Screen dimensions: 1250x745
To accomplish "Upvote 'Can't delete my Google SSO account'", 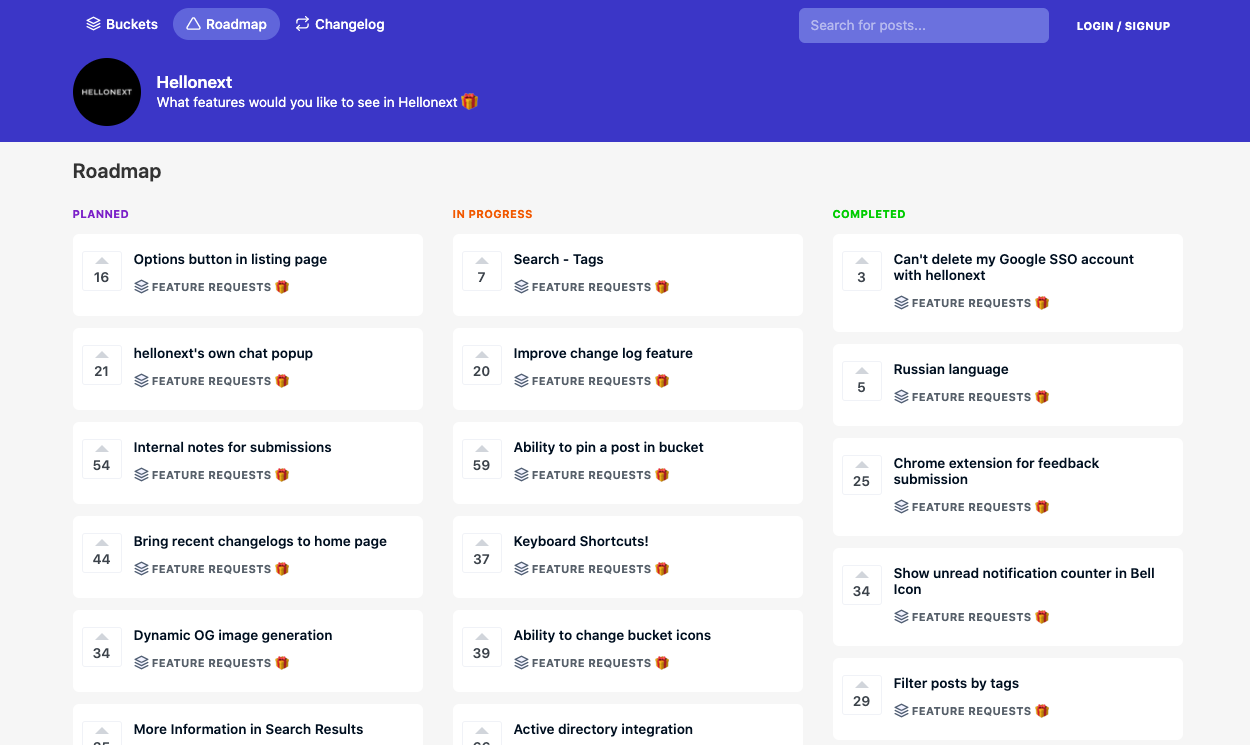I will click(x=862, y=271).
